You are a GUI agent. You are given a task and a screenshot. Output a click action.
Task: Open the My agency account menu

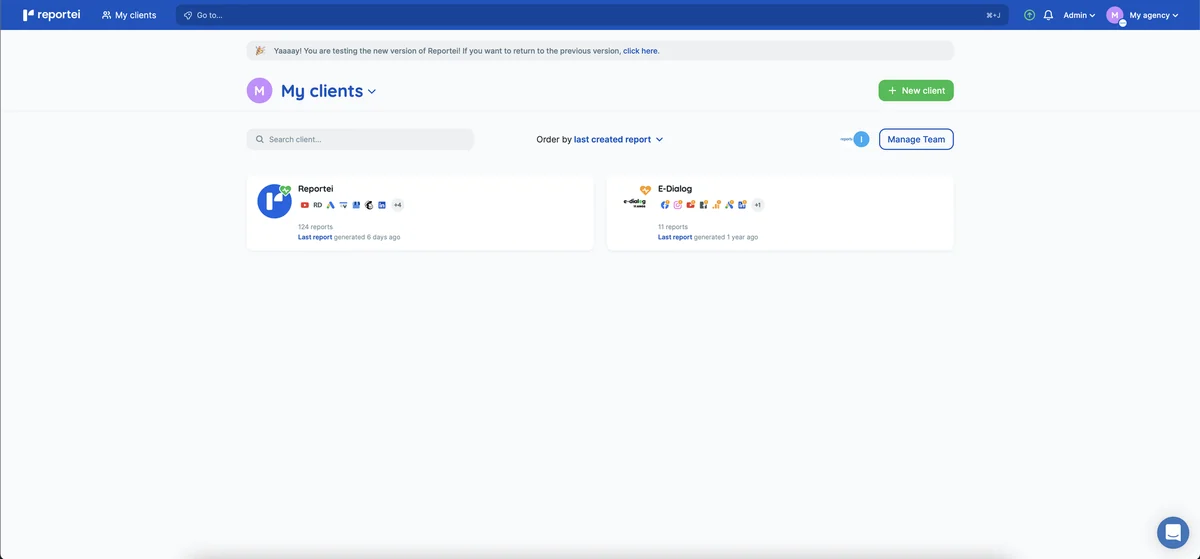coord(1153,15)
